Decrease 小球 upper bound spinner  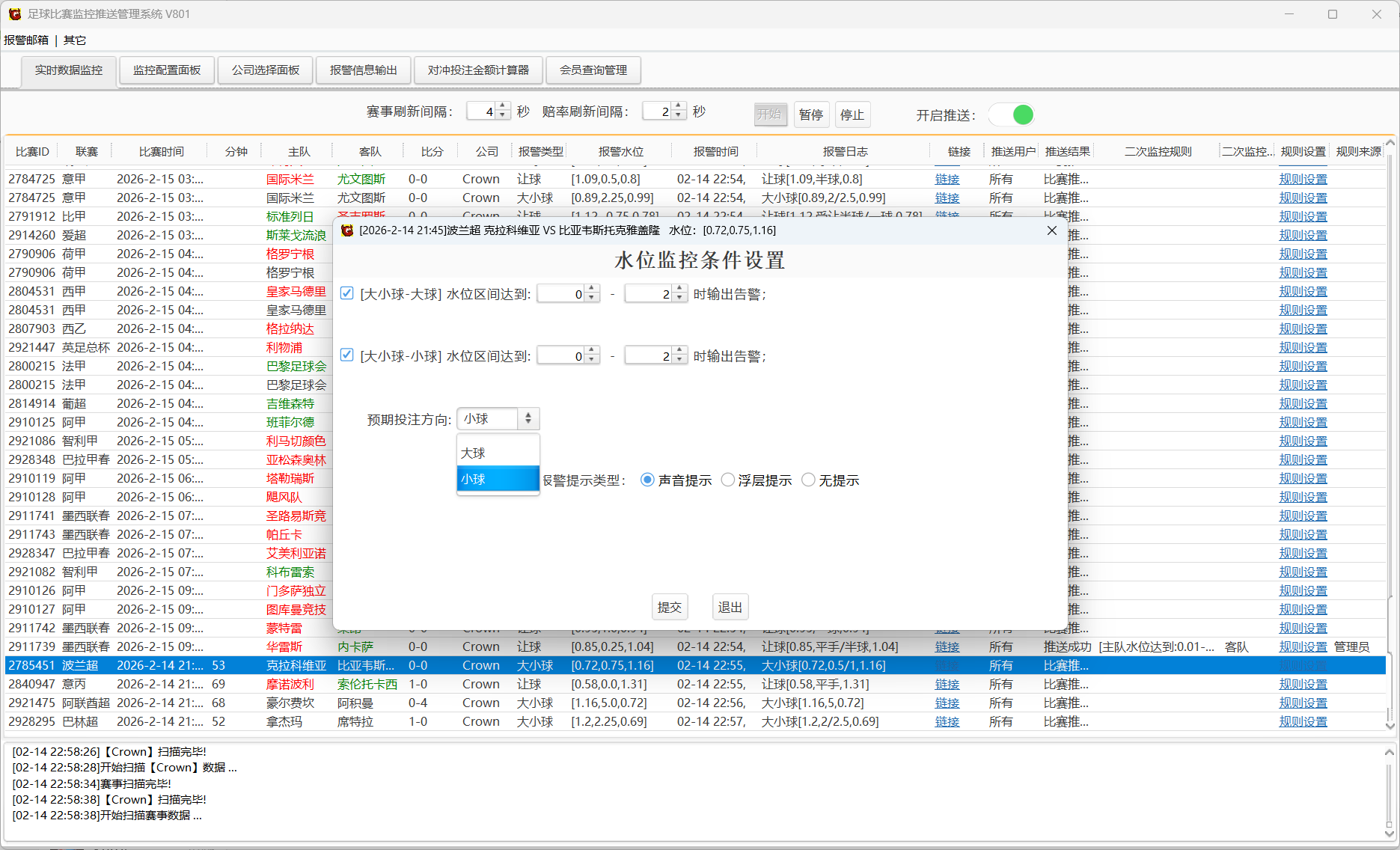[x=679, y=361]
